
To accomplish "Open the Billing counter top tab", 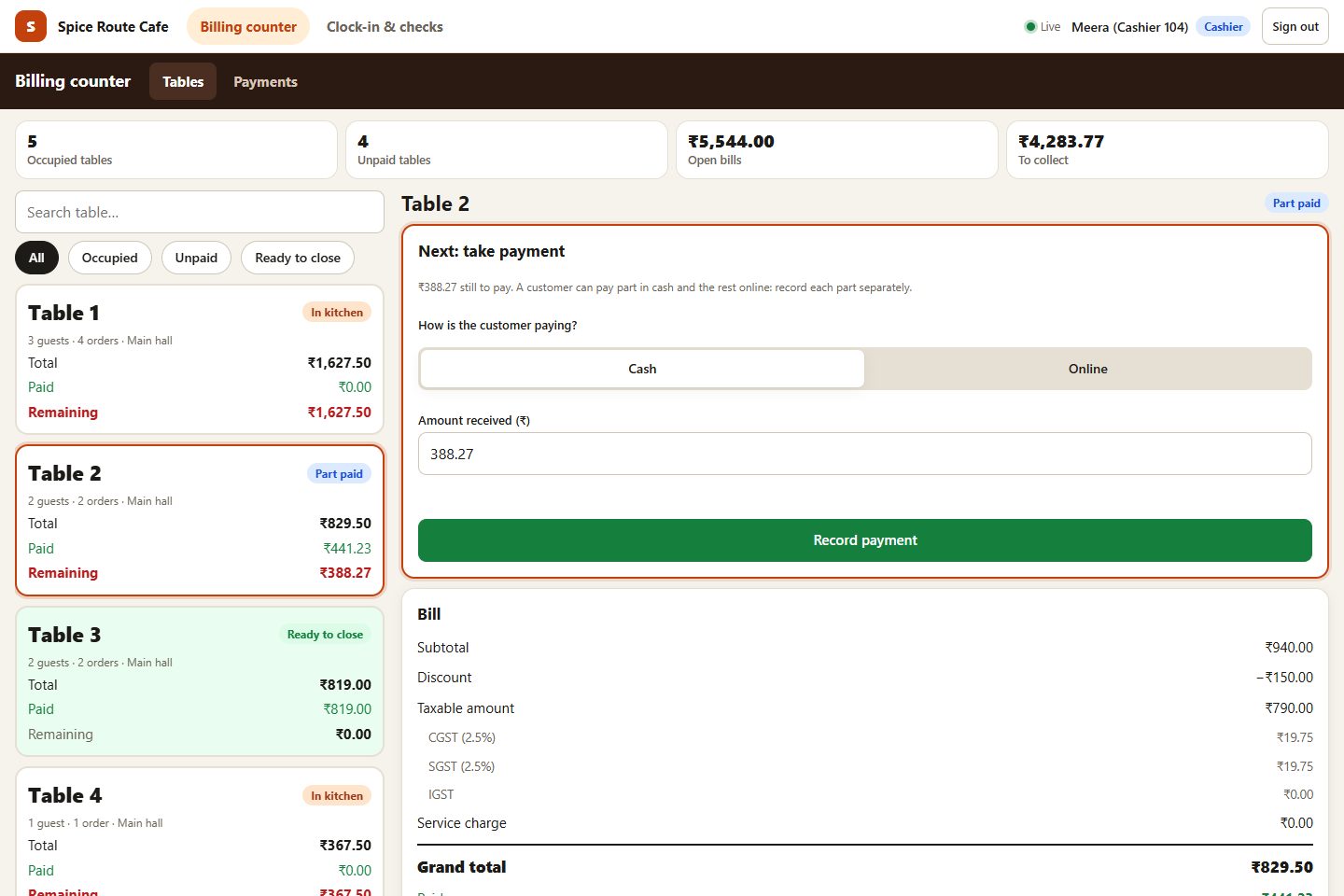I will [x=248, y=26].
